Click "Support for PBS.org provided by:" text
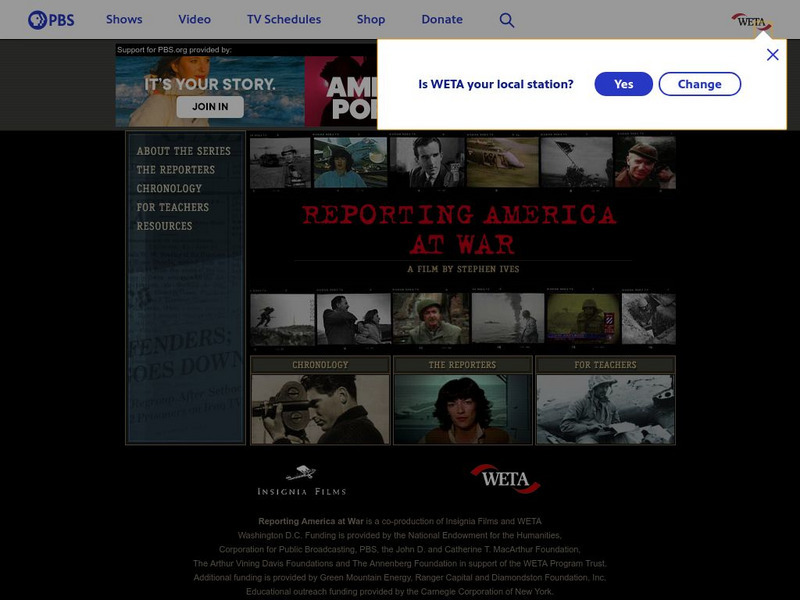This screenshot has height=600, width=800. (x=174, y=49)
